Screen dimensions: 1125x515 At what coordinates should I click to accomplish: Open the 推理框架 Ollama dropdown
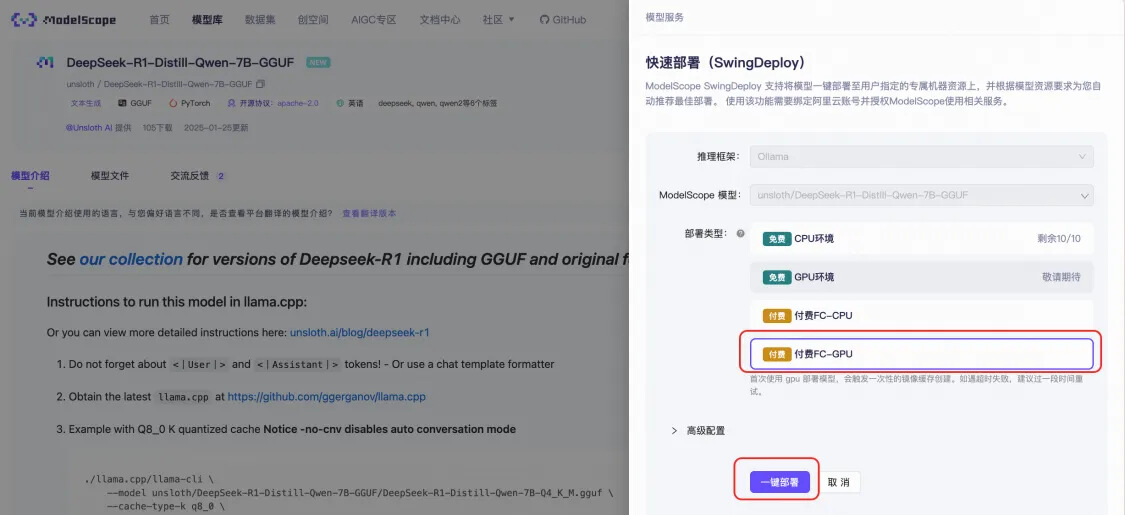(x=921, y=156)
